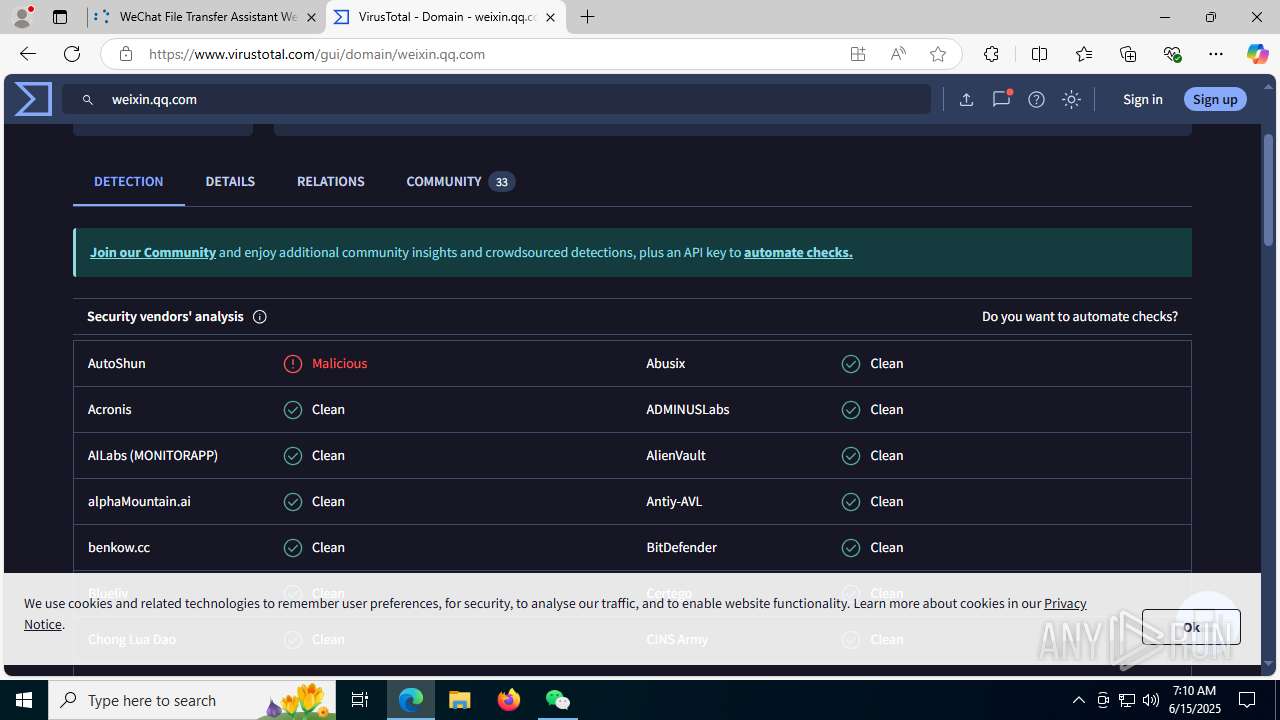Switch to the DETAILS tab
The image size is (1280, 720).
click(230, 181)
